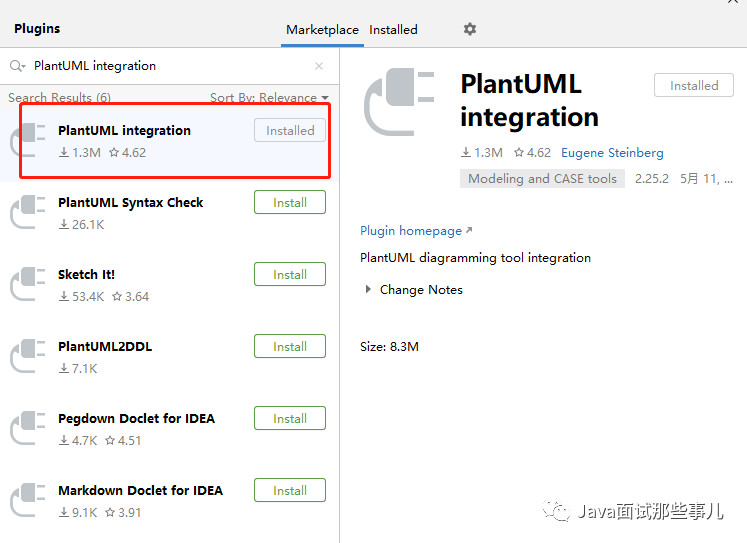The width and height of the screenshot is (747, 543).
Task: Click the Size: 8.3M text
Action: point(389,347)
